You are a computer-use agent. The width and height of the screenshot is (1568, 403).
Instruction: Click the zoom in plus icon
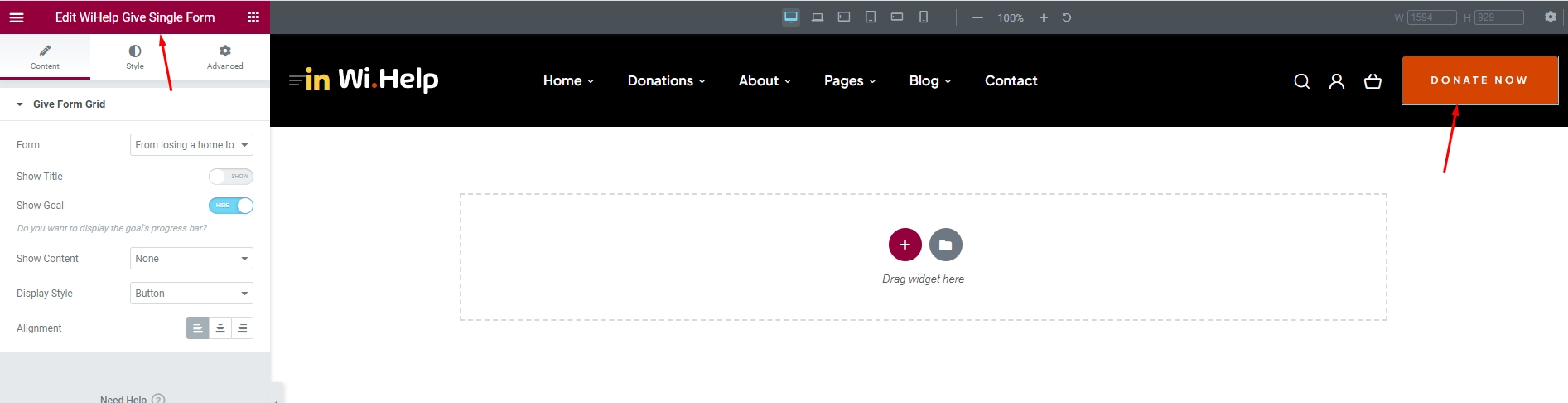click(x=1044, y=17)
